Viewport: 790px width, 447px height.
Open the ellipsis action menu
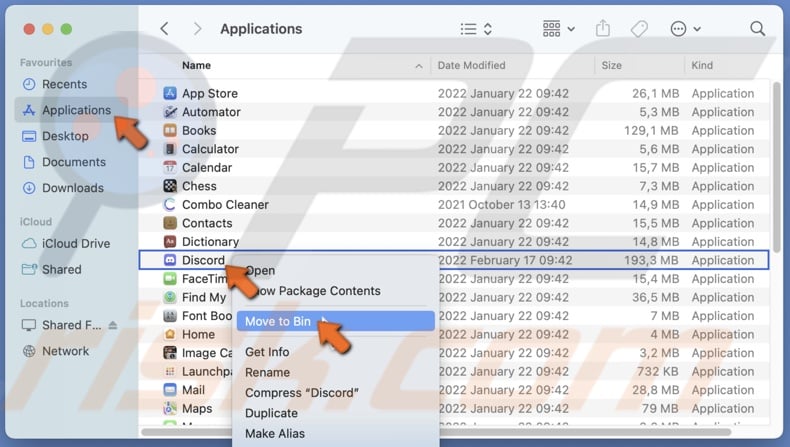(685, 29)
